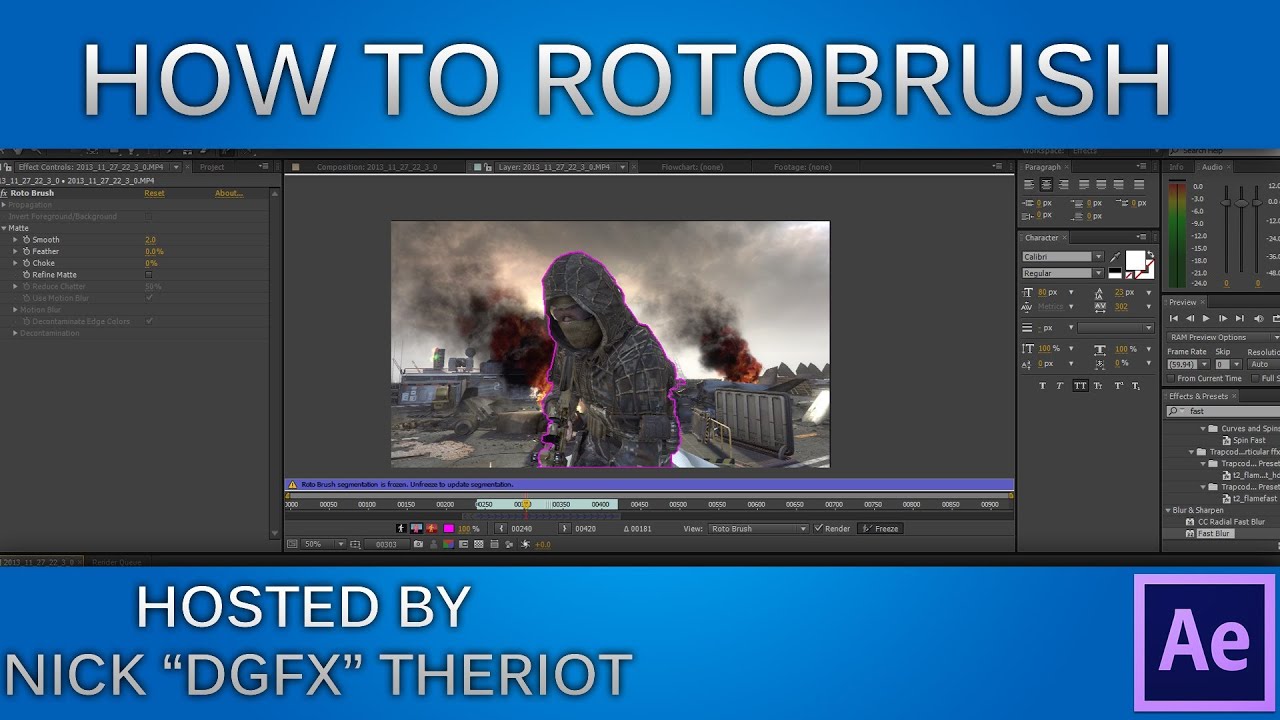
Task: Click the current time 00303 field
Action: pos(386,544)
